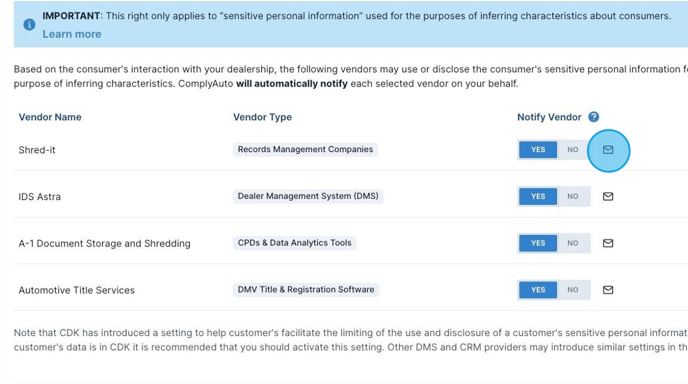Viewport: 688px width, 384px height.
Task: Open the Learn more link
Action: [72, 34]
